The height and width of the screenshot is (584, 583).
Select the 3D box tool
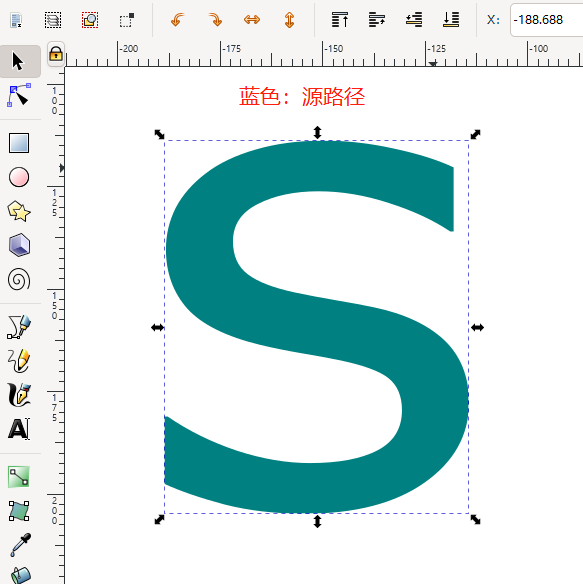pos(19,245)
